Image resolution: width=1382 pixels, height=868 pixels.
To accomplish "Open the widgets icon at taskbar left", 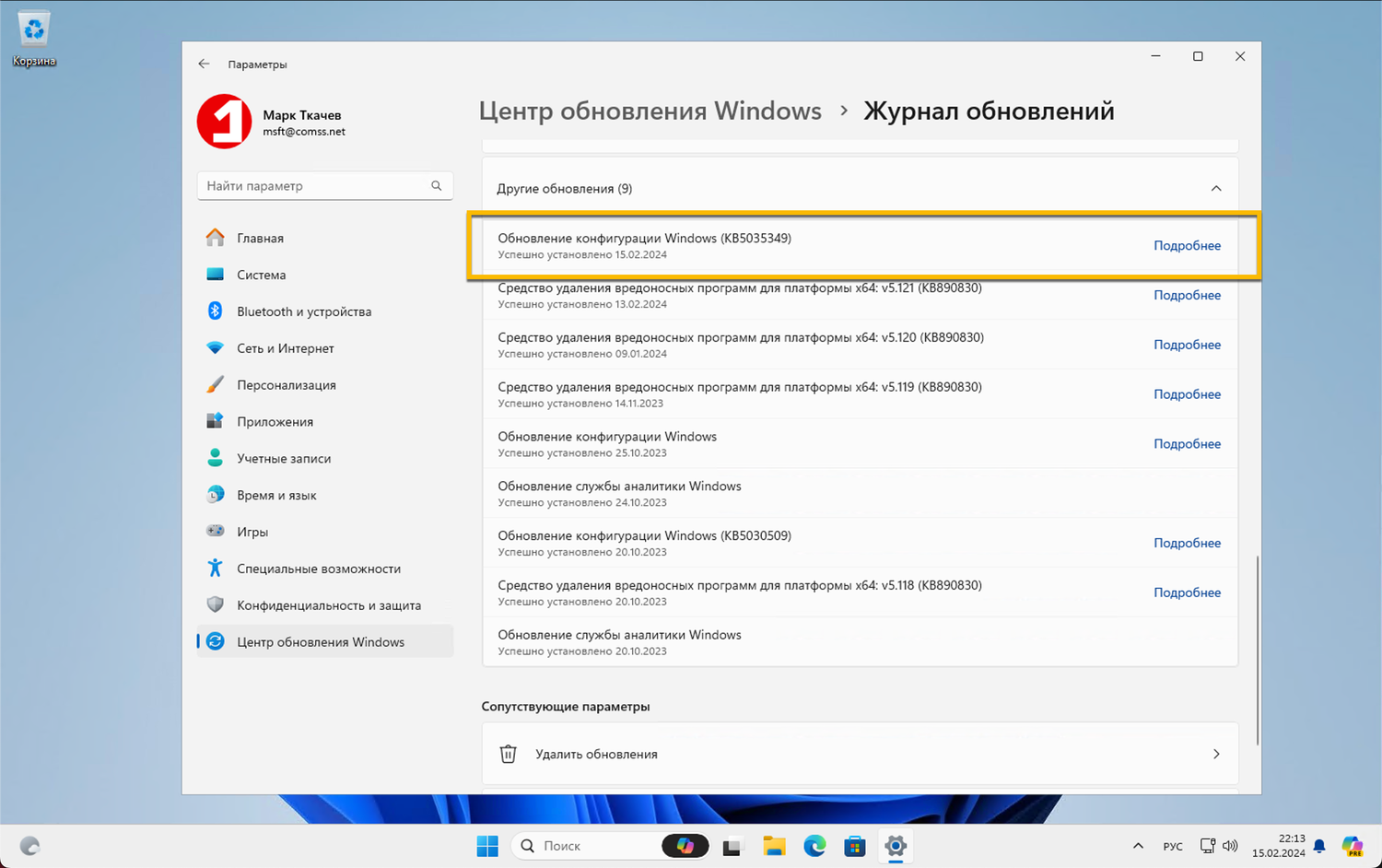I will (29, 846).
